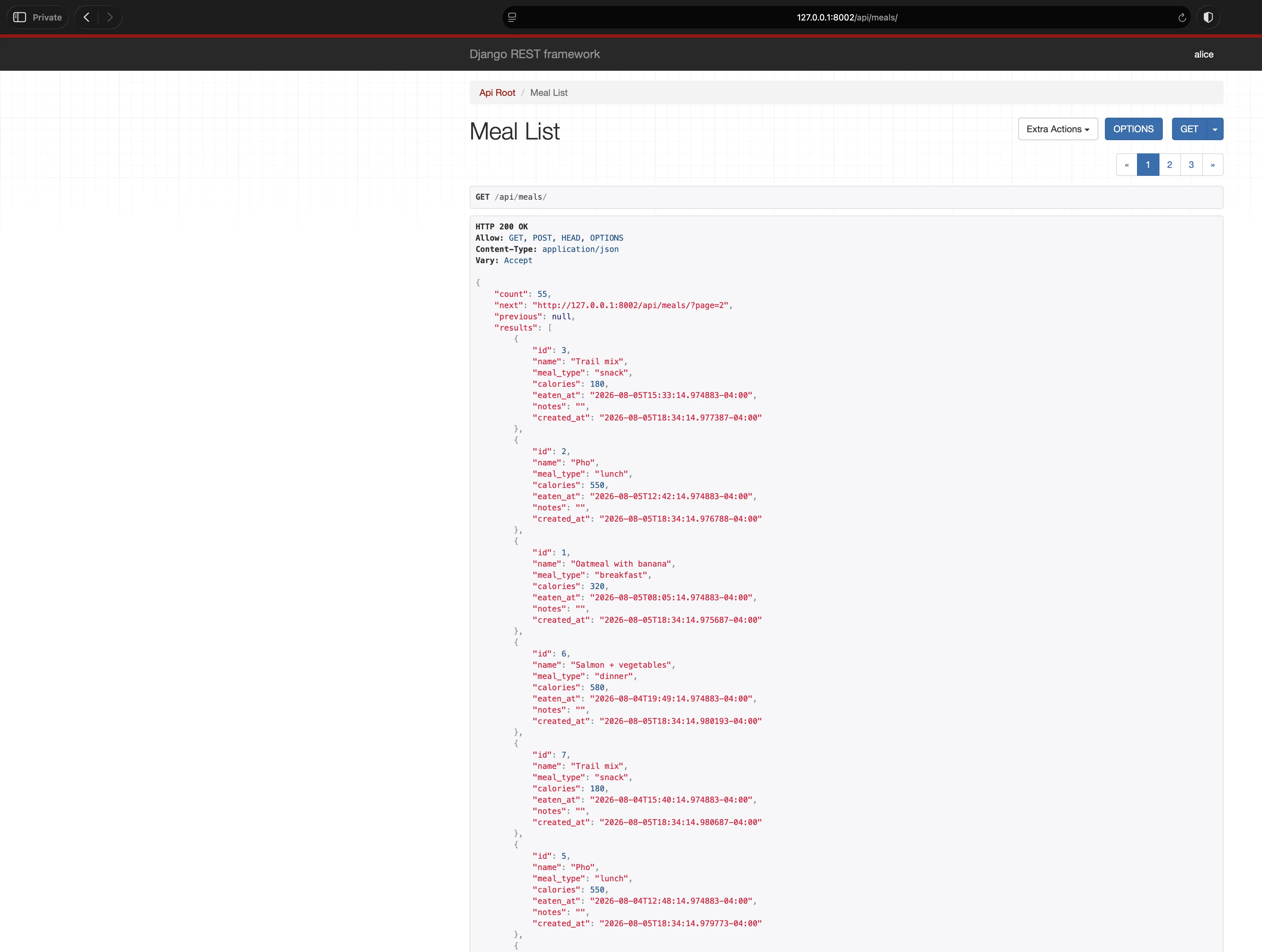Open the privacy shield icon
The image size is (1262, 952).
(1208, 17)
